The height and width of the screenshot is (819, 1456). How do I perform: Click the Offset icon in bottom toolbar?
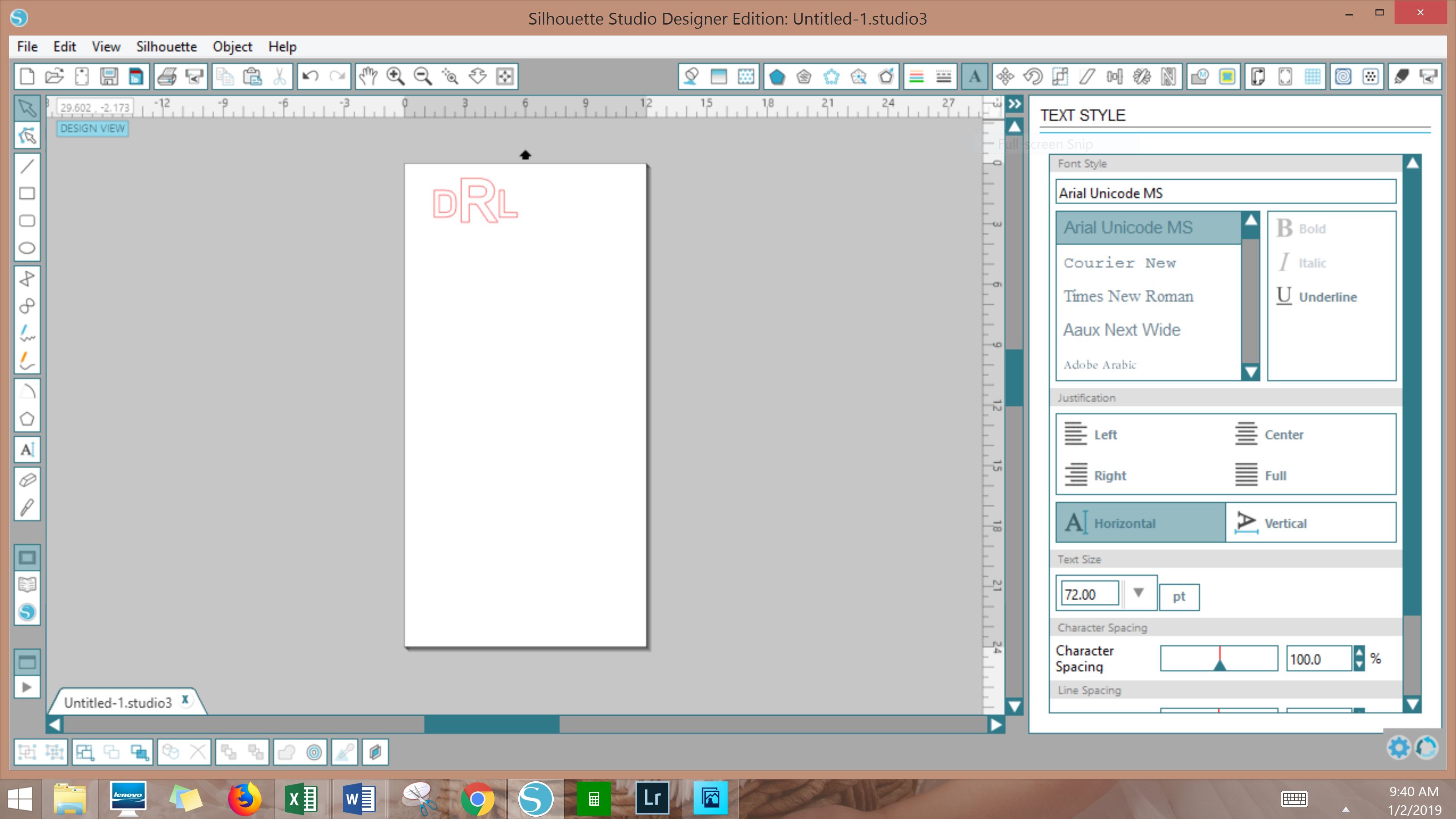pyautogui.click(x=314, y=752)
